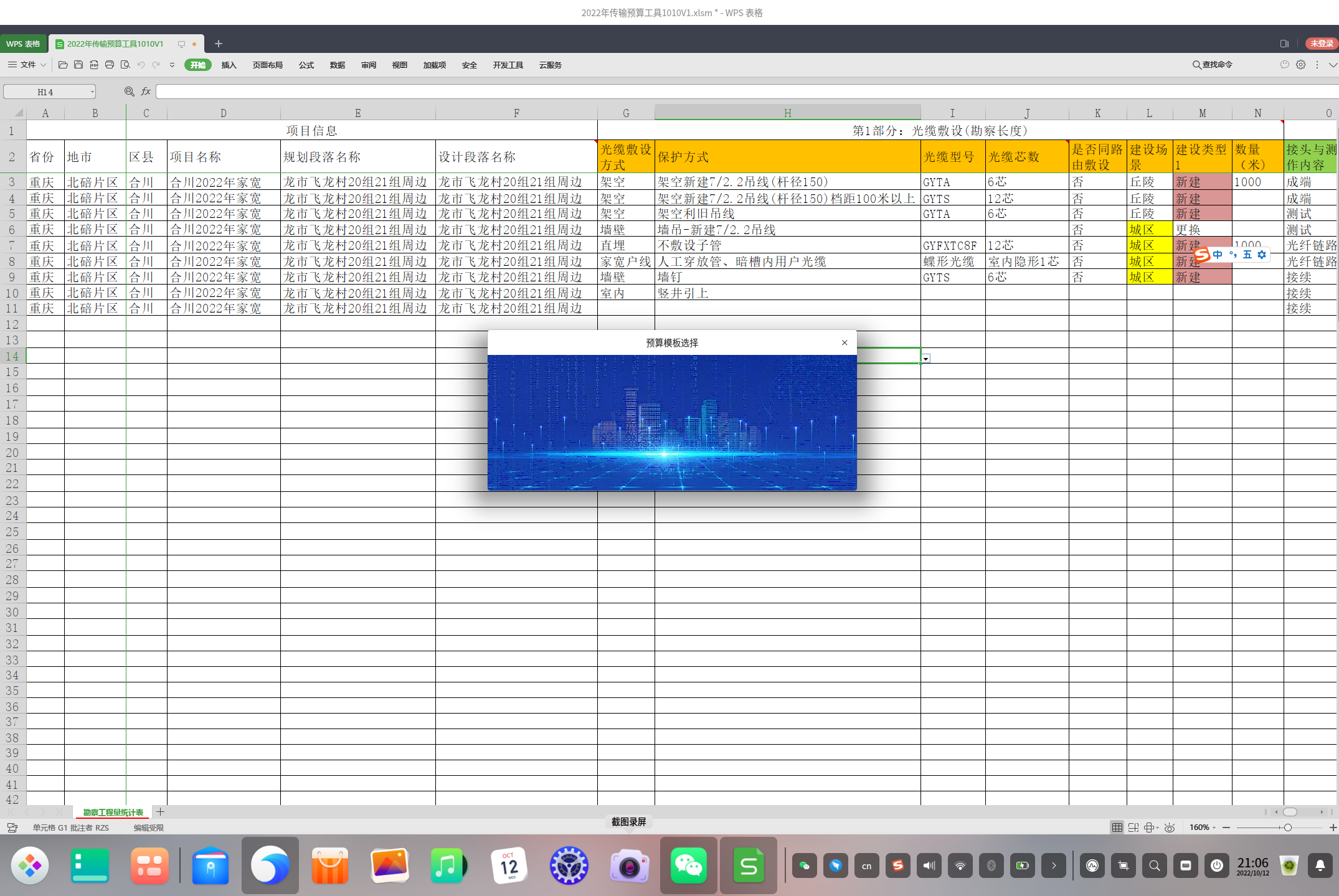Click the zoom in plus button
The image size is (1339, 896).
(1333, 828)
